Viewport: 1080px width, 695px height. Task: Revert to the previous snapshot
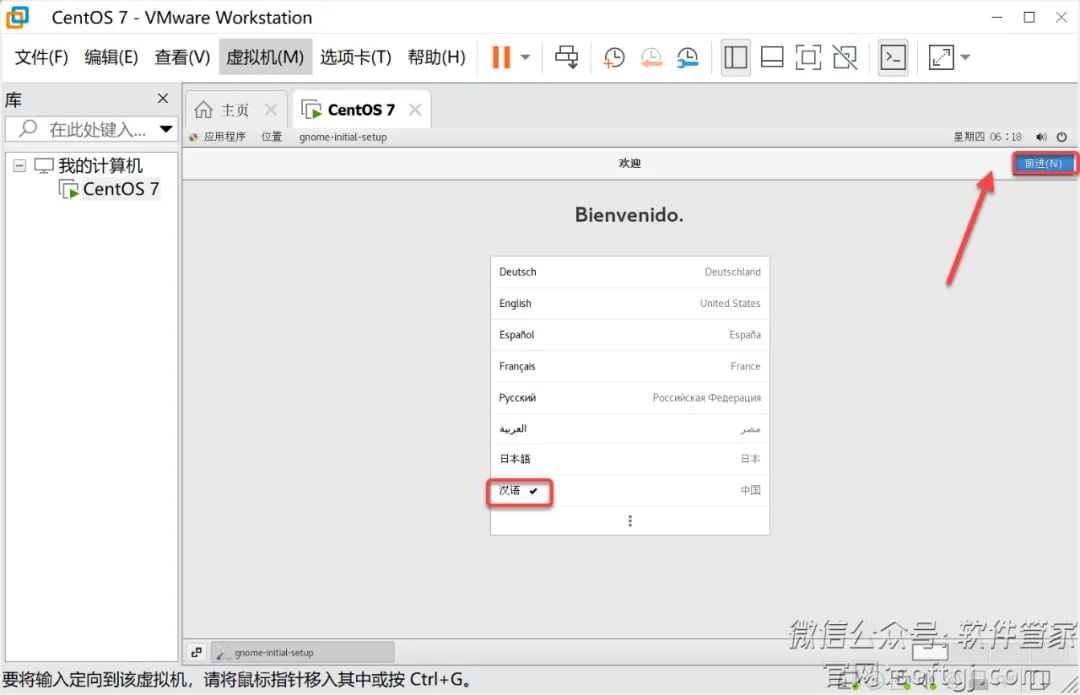(x=650, y=57)
